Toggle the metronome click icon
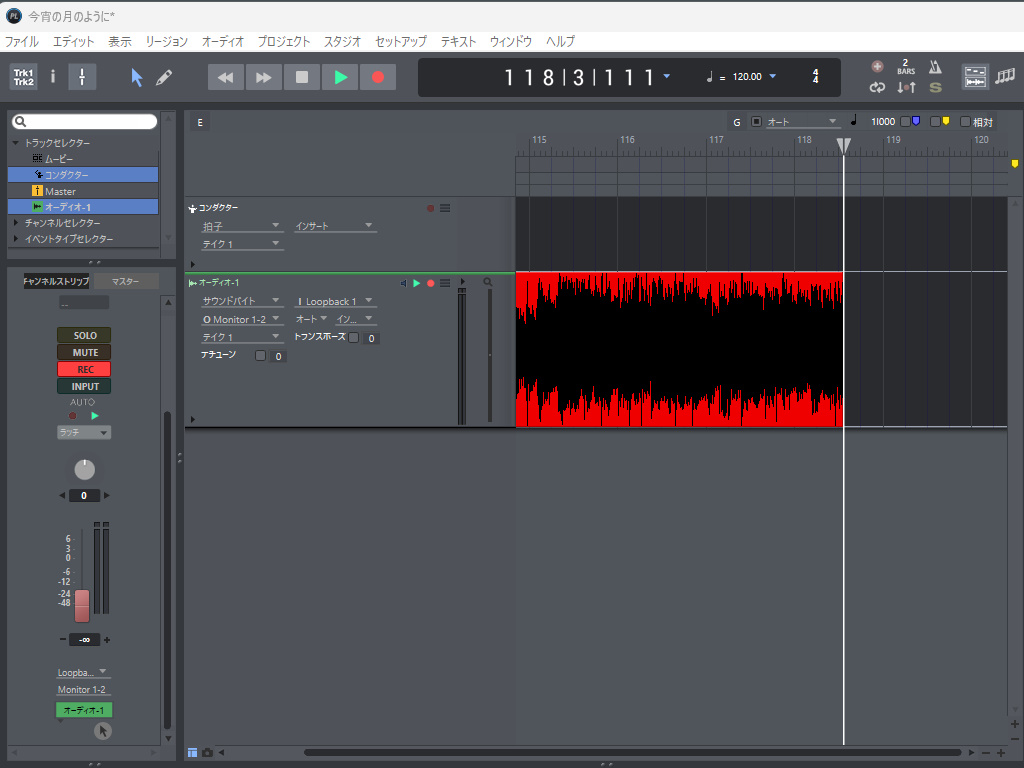This screenshot has height=768, width=1024. coord(935,67)
